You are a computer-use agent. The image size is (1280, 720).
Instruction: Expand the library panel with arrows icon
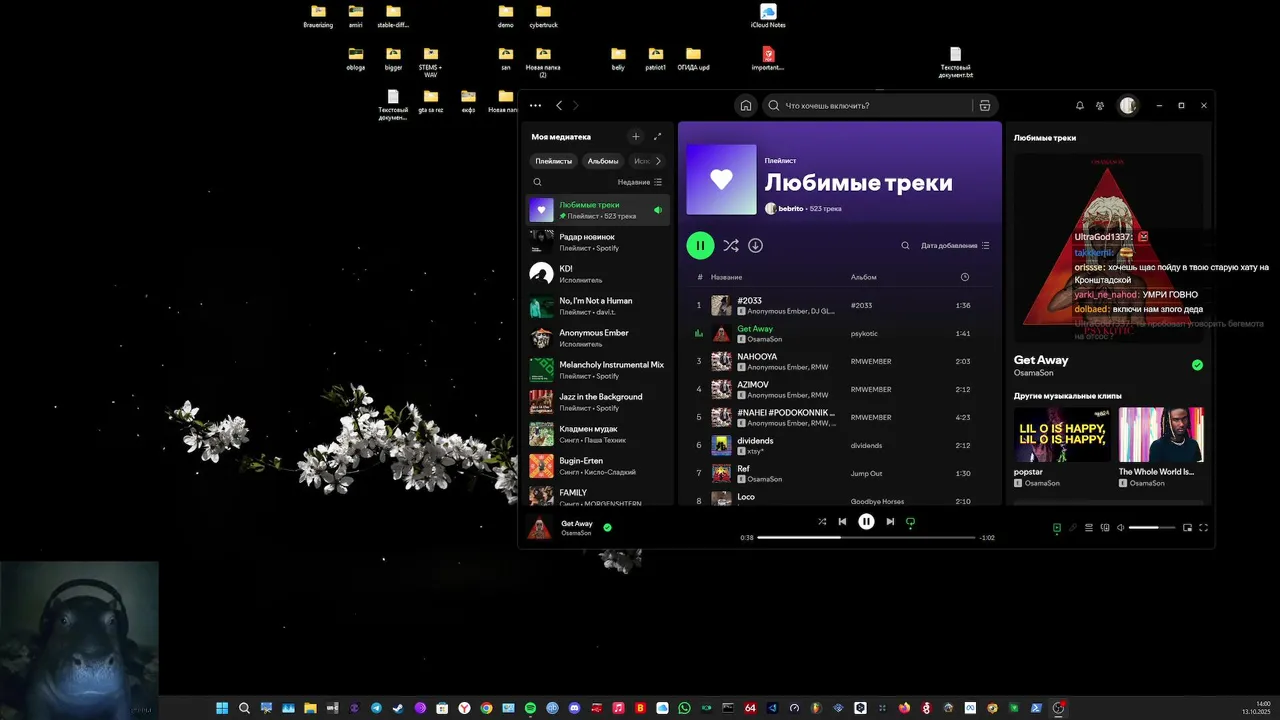click(657, 136)
